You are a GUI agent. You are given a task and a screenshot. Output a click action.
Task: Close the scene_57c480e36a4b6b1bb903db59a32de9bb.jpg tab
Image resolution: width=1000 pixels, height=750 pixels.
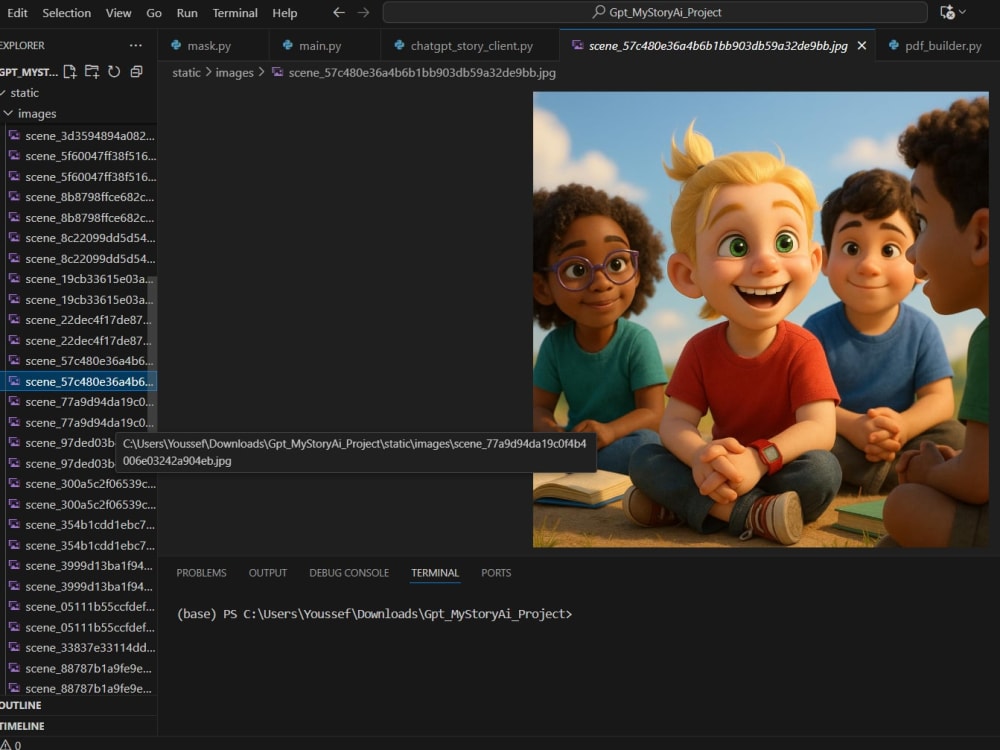[x=862, y=46]
